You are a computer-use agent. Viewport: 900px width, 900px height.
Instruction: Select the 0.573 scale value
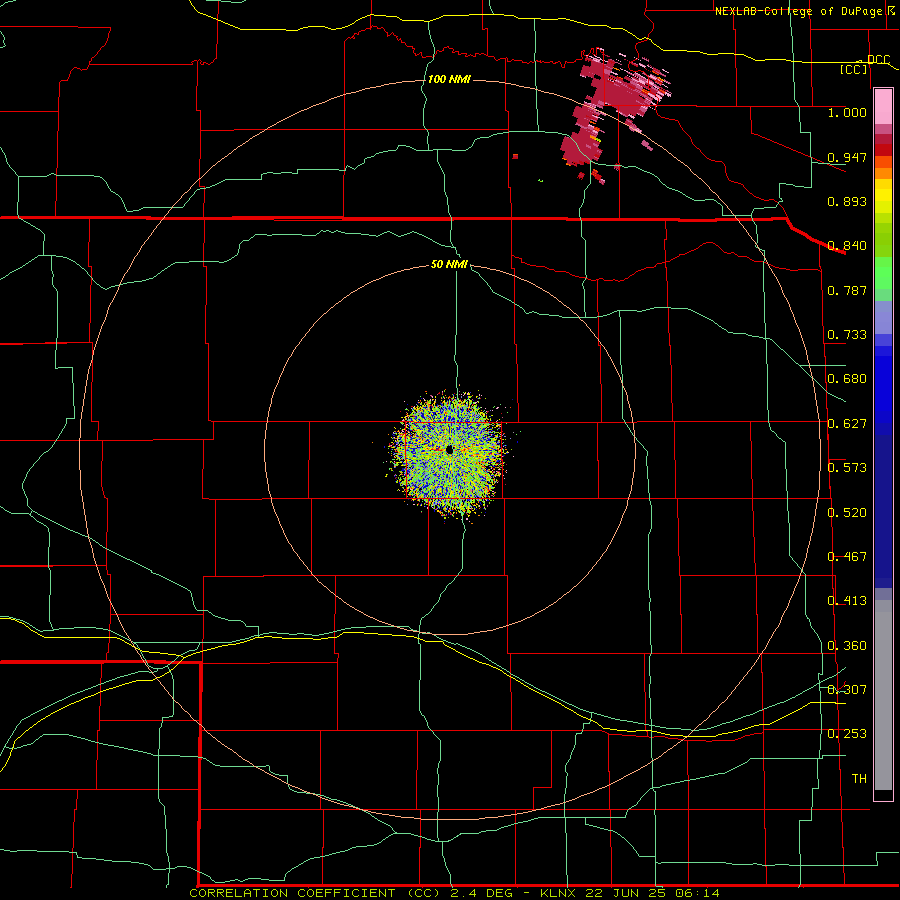pyautogui.click(x=847, y=468)
